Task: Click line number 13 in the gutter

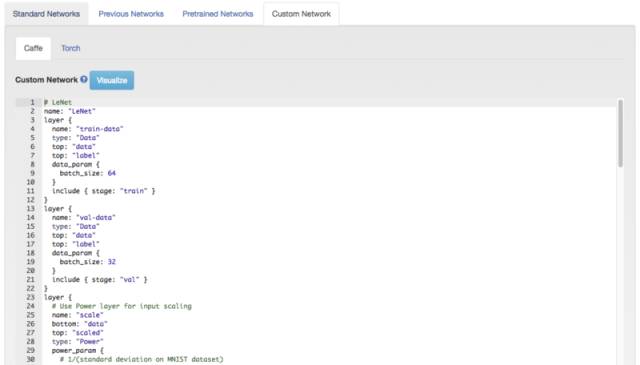Action: click(31, 209)
